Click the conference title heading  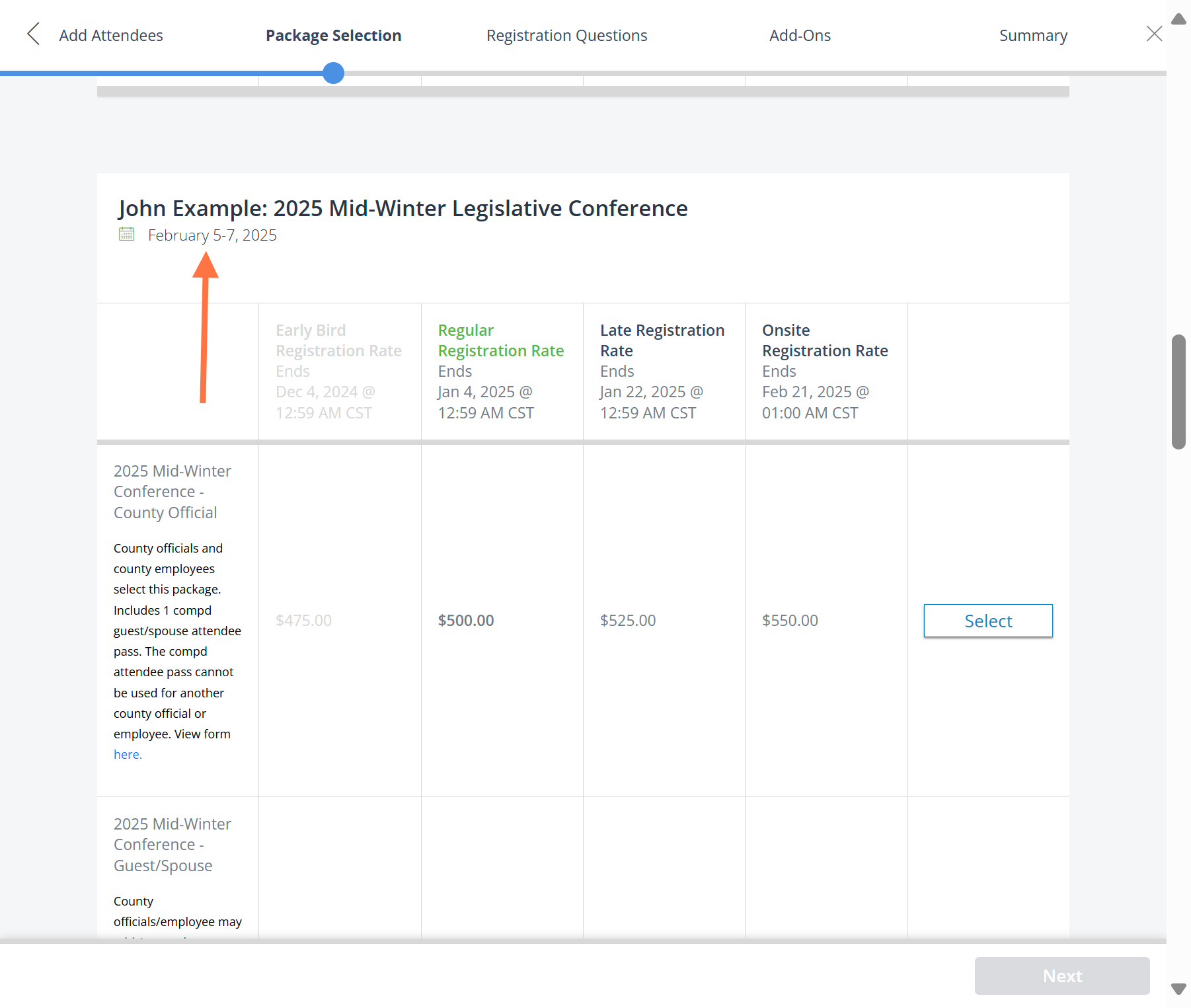(x=403, y=208)
